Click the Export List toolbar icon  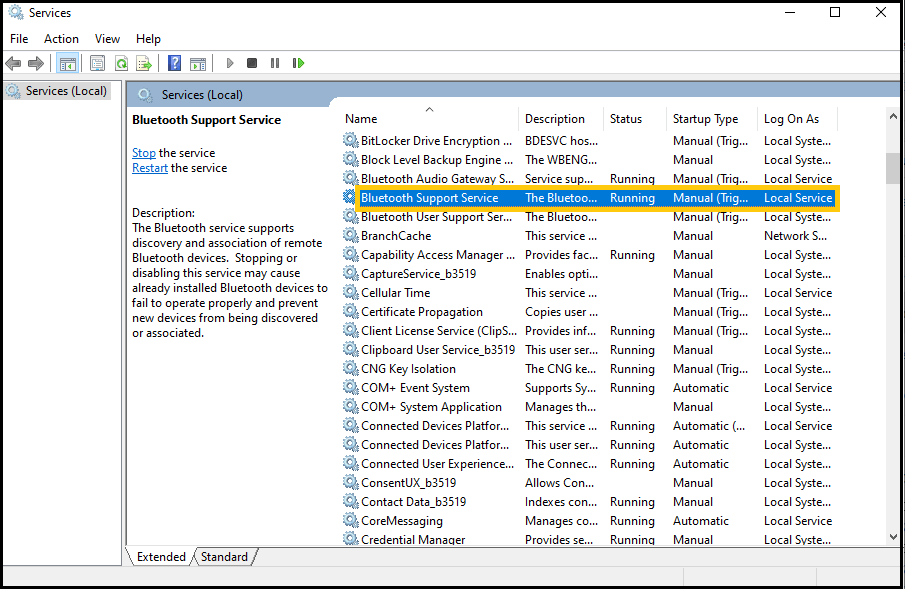(144, 63)
